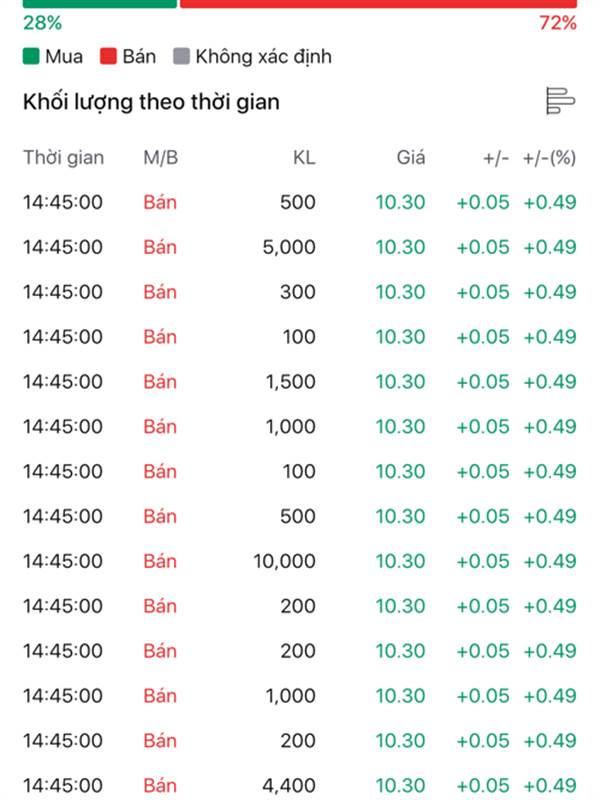Sort by M/B column header
Image resolution: width=600 pixels, height=800 pixels.
click(x=161, y=158)
